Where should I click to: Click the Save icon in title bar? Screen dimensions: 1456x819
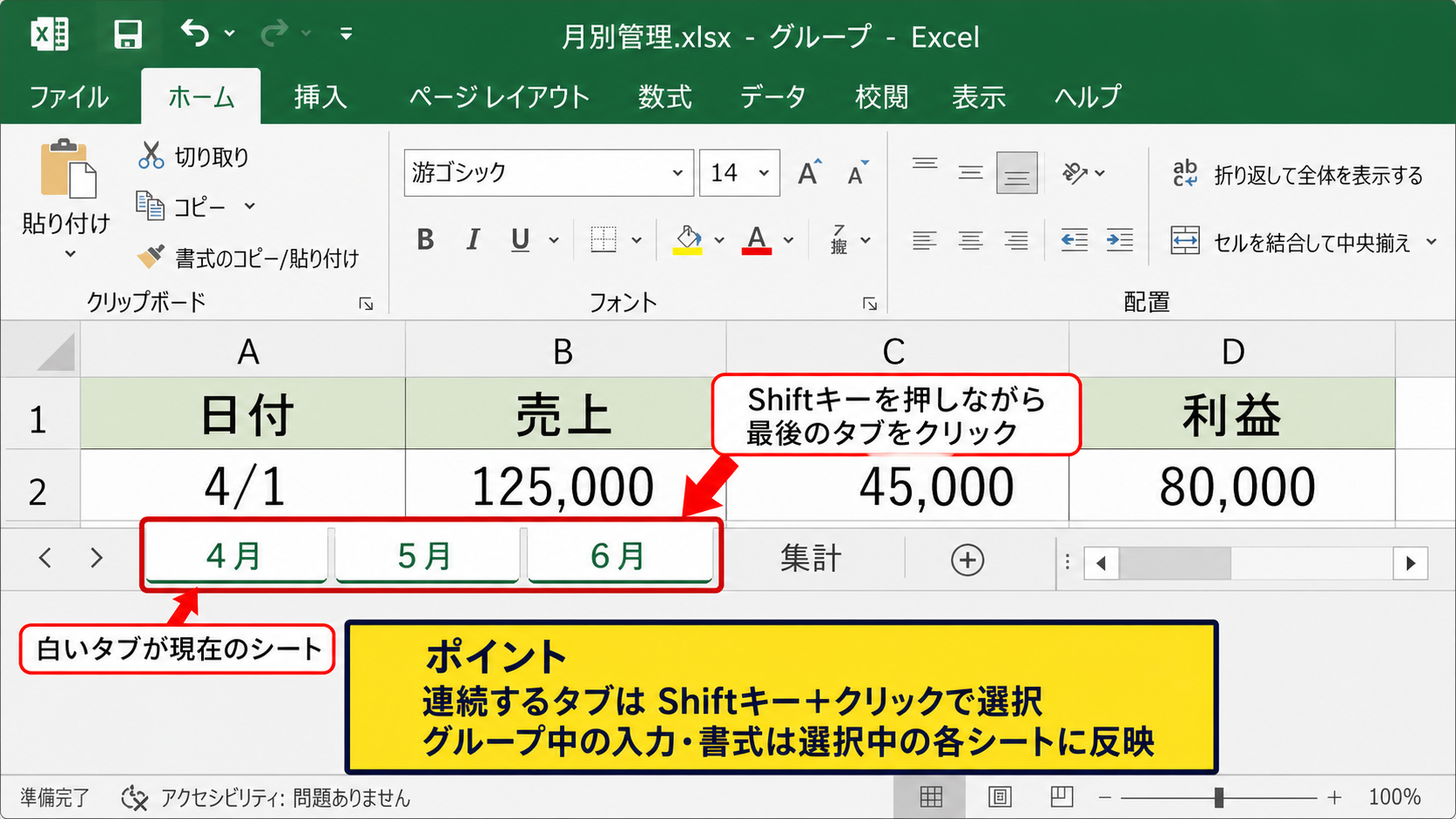pos(128,35)
